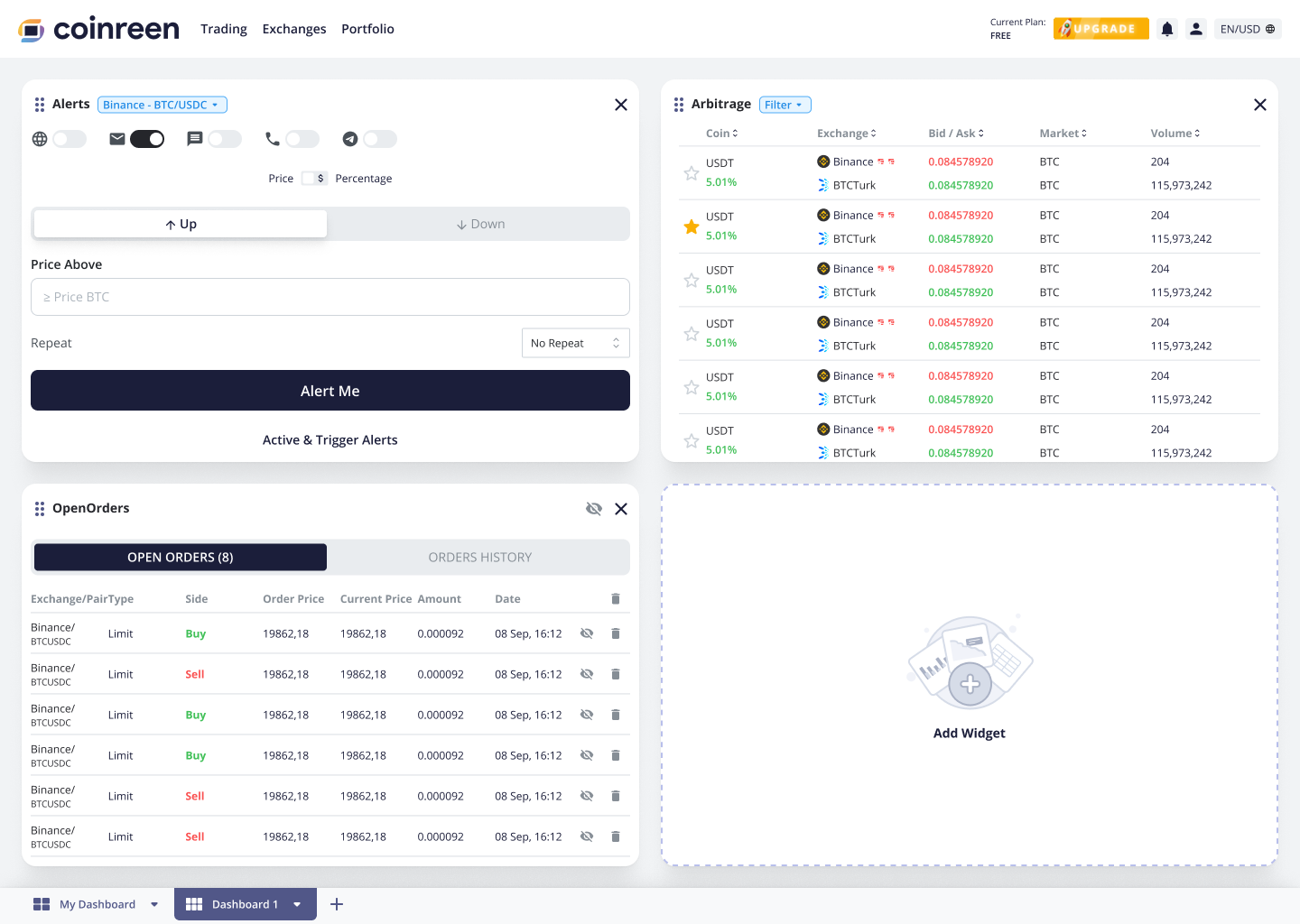
Task: Star the third USDT arbitrage row
Action: (692, 281)
